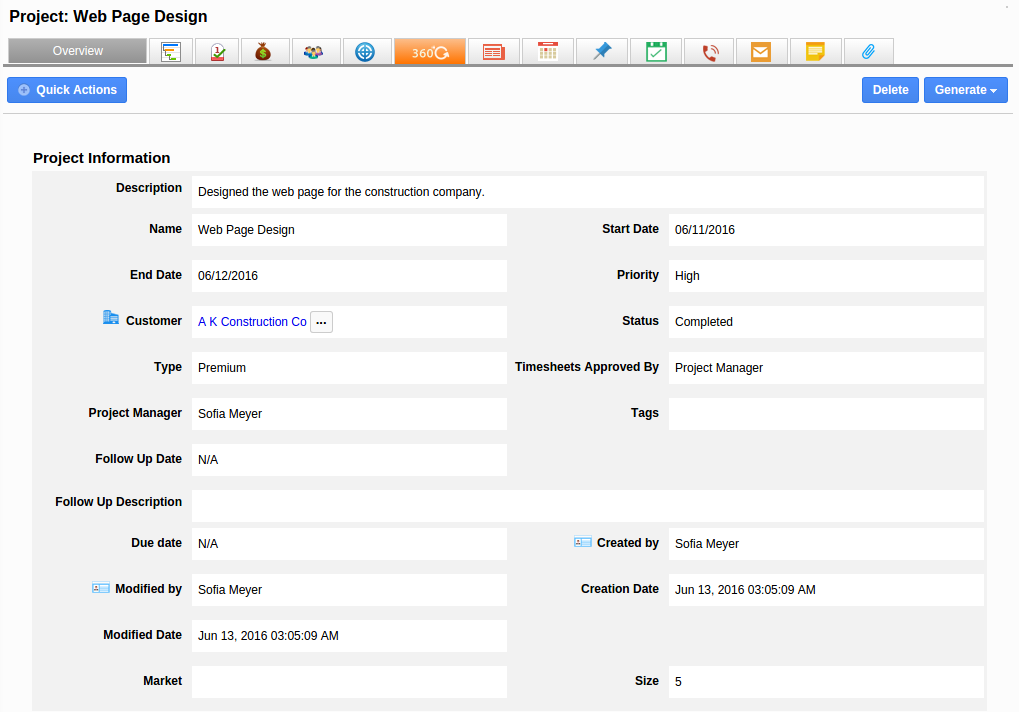Open the blue target scope tab icon
Image resolution: width=1019 pixels, height=712 pixels.
tap(365, 51)
